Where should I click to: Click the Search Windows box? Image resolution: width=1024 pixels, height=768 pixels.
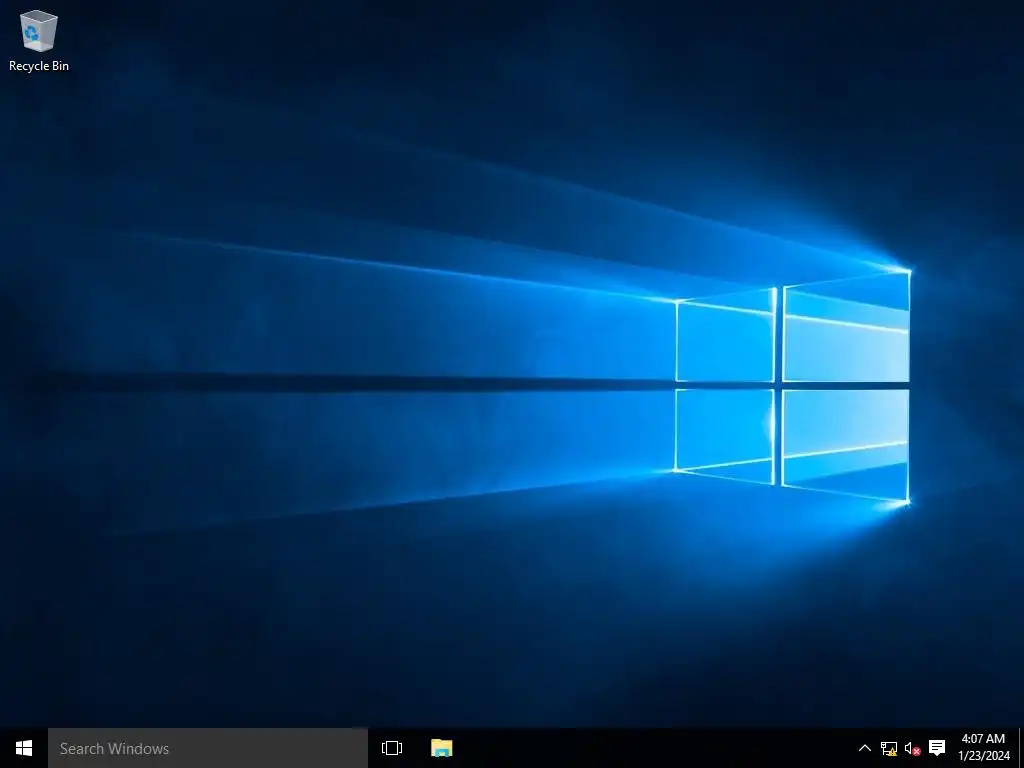click(x=208, y=748)
